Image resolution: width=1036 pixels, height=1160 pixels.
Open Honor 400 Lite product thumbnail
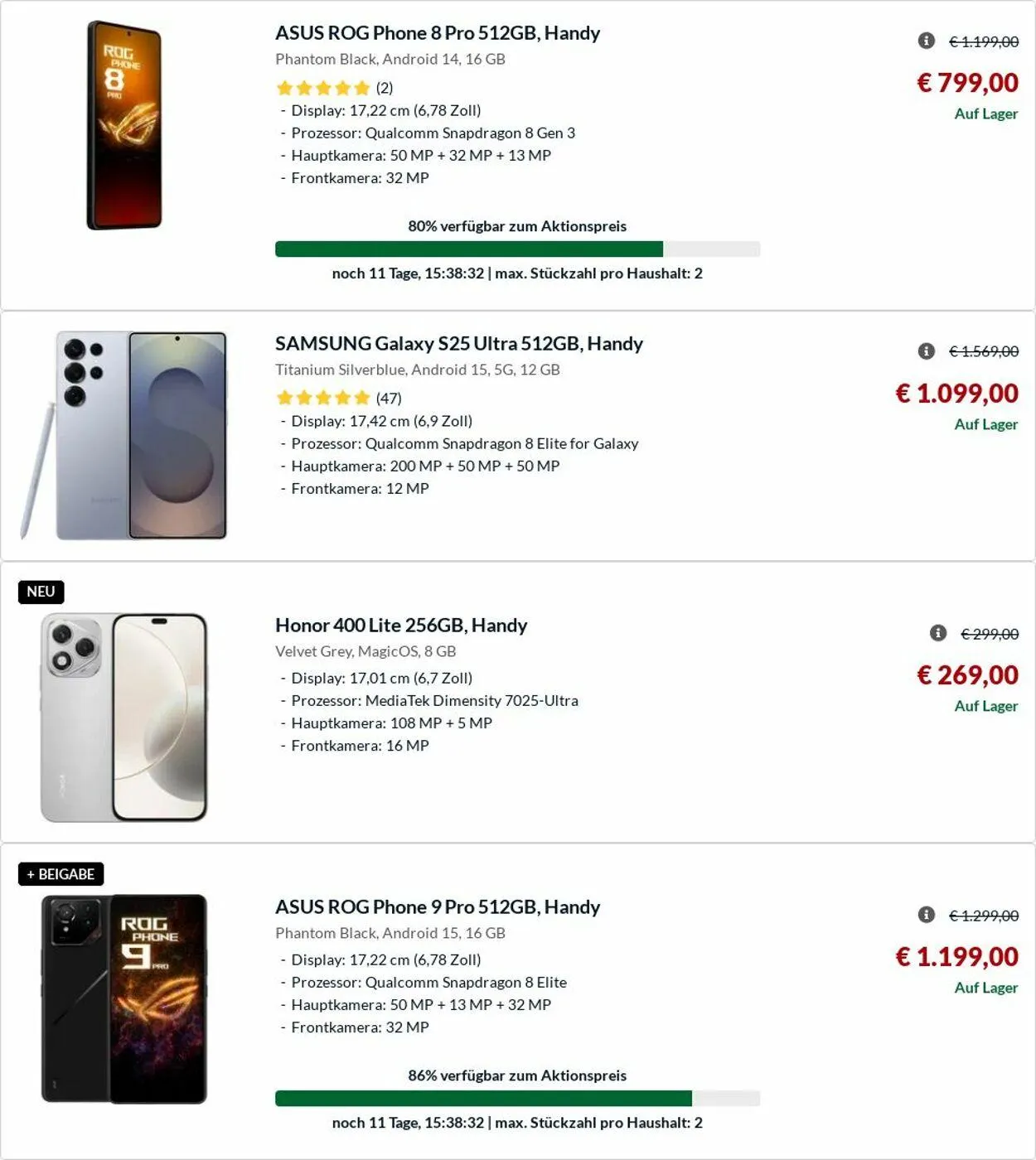pyautogui.click(x=124, y=718)
